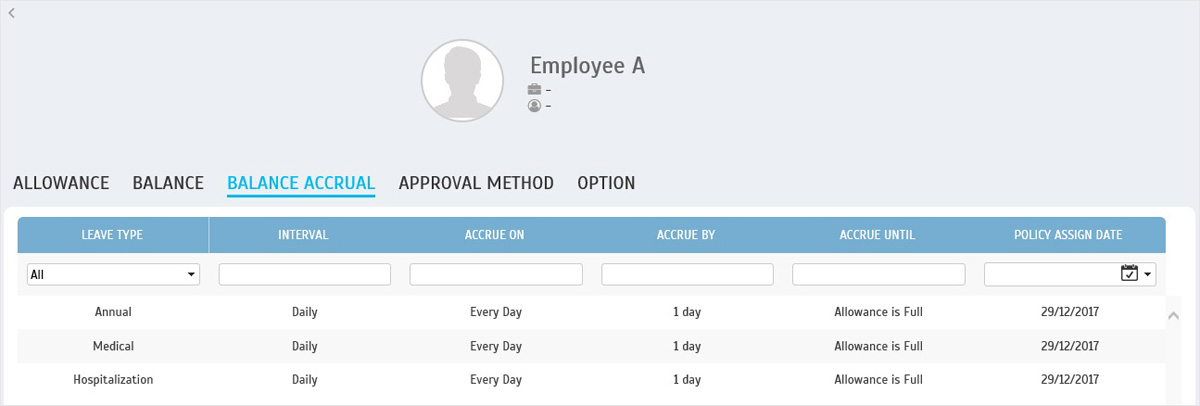Click the Interval filter input field
This screenshot has width=1200, height=406.
pyautogui.click(x=305, y=274)
